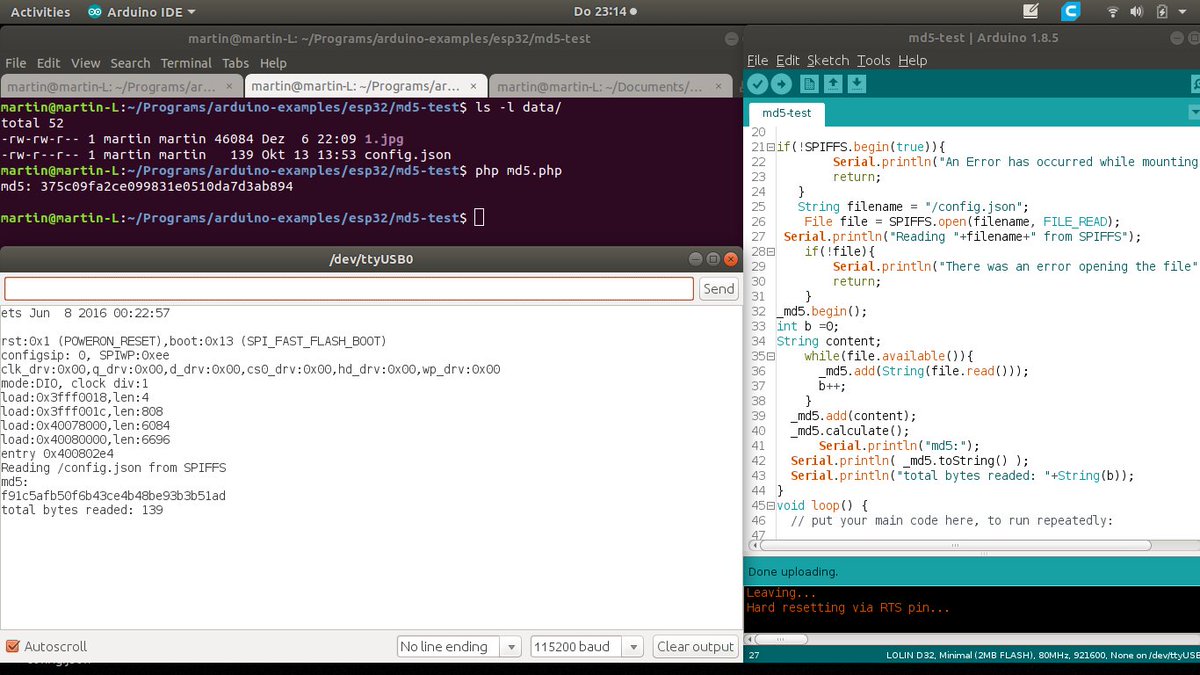Click 'Reading /config.json from SPIFFS' output line
The height and width of the screenshot is (675, 1200).
tap(113, 467)
